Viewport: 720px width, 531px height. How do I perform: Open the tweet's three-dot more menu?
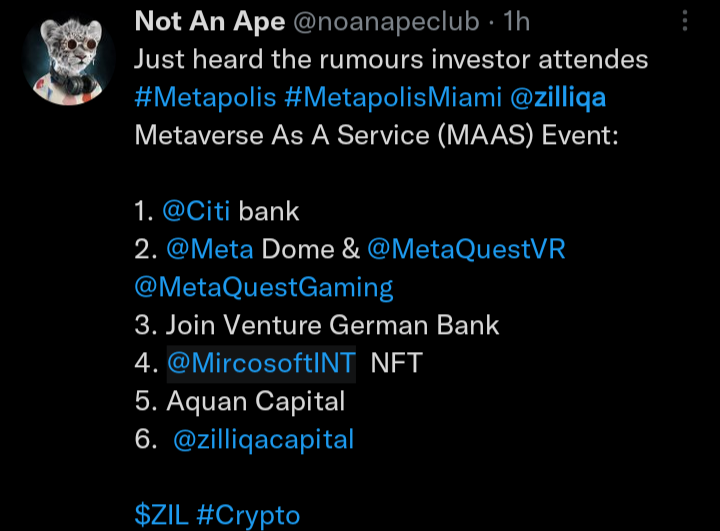[685, 21]
